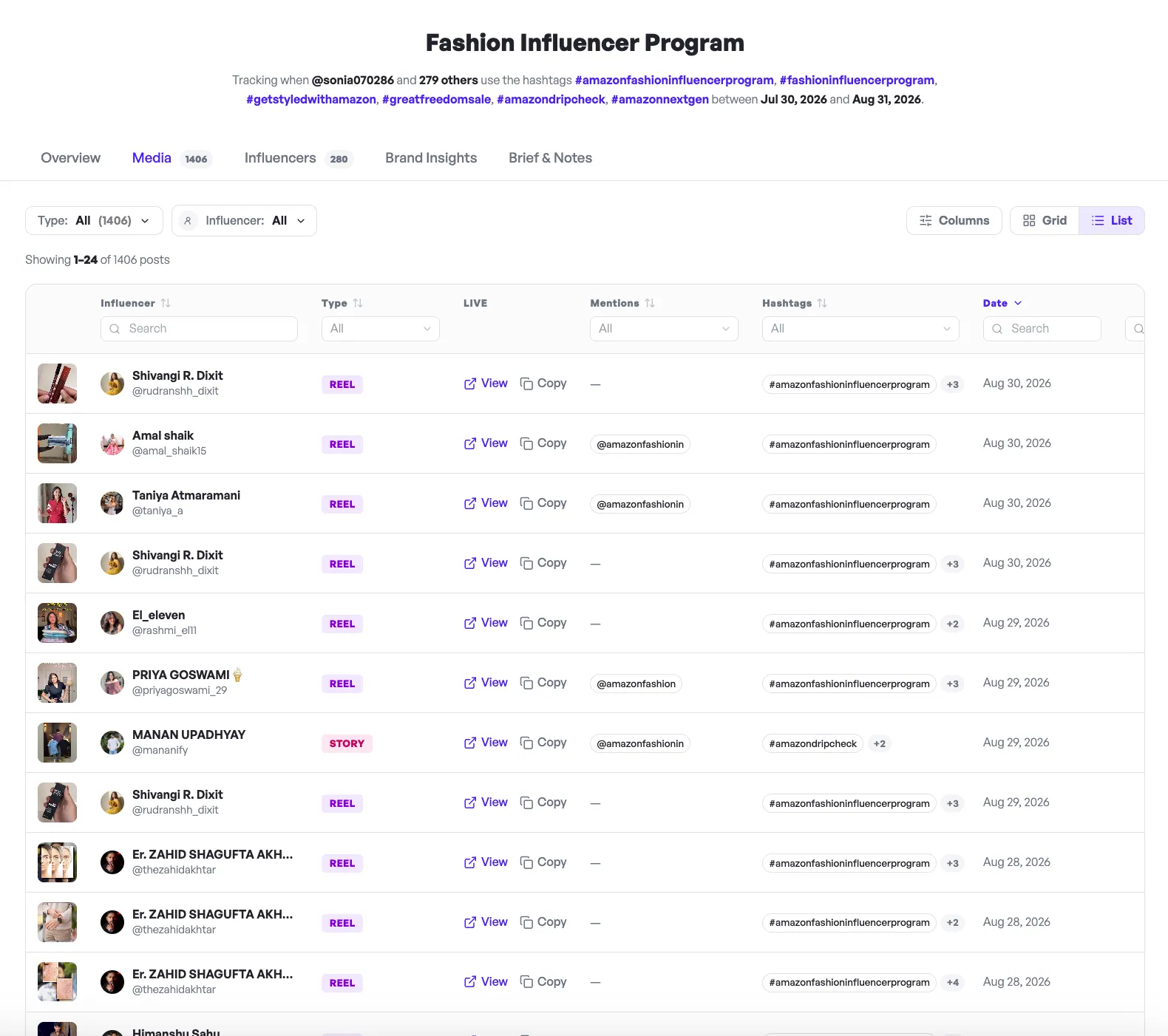Open the View link for PRIYA GOSWAMI
Screen dimensions: 1168x1036
click(486, 683)
